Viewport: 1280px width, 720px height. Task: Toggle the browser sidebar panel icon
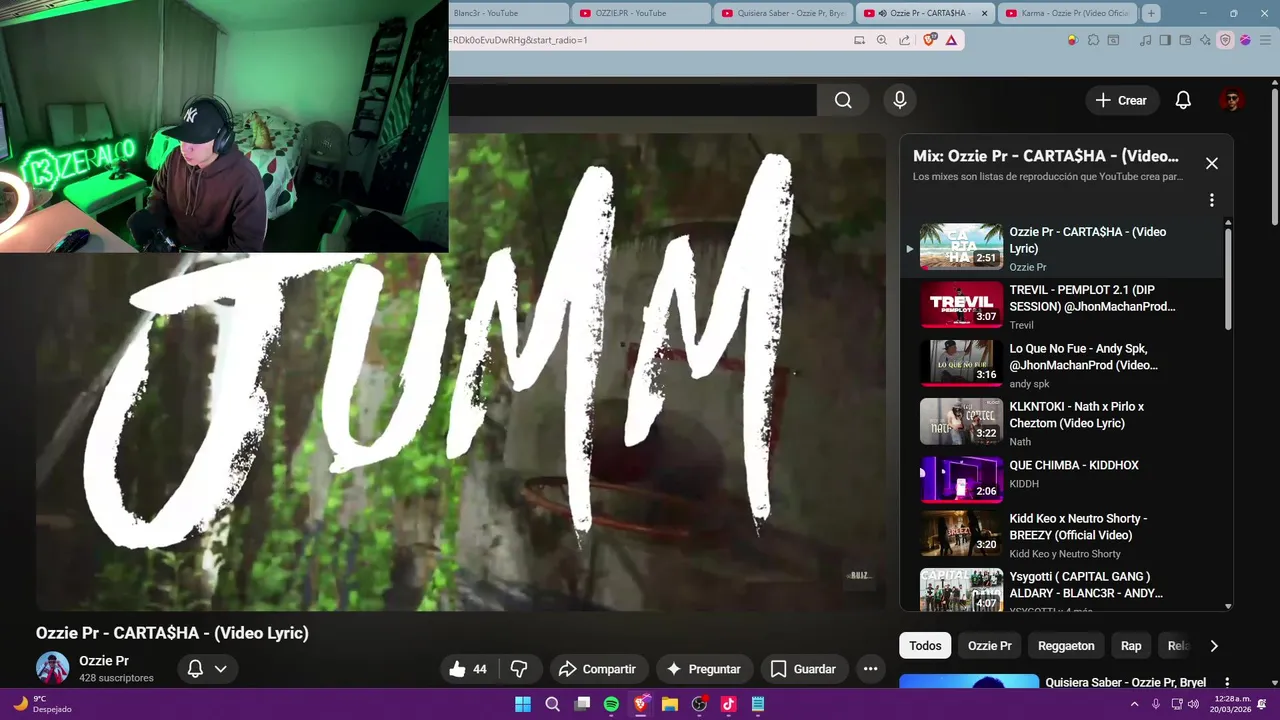pyautogui.click(x=1165, y=40)
